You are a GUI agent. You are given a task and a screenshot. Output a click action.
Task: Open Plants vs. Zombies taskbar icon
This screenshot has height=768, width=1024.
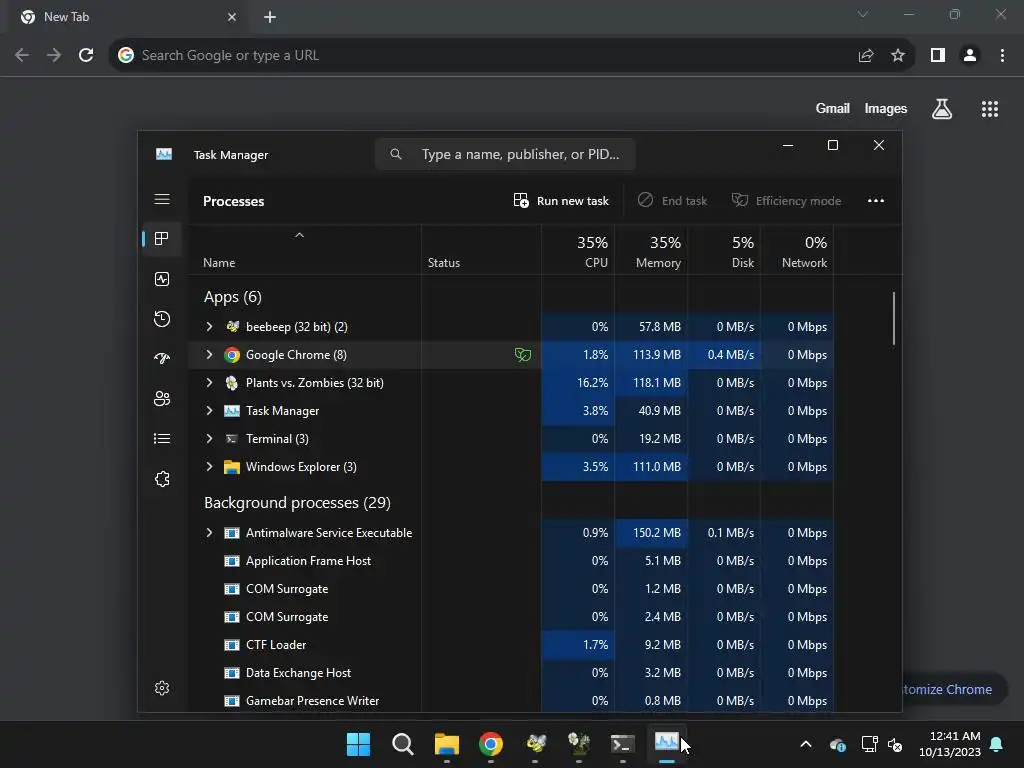(579, 743)
